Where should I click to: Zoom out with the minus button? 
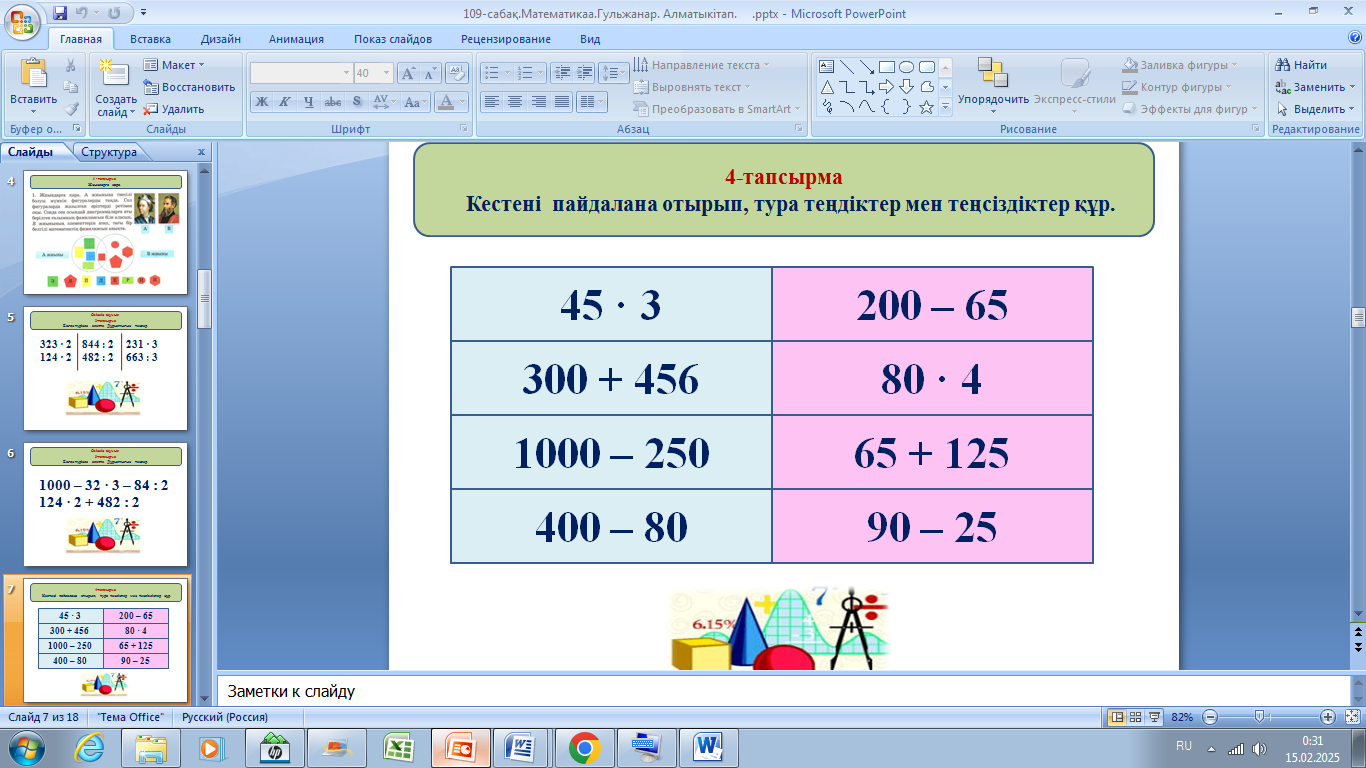click(1210, 717)
